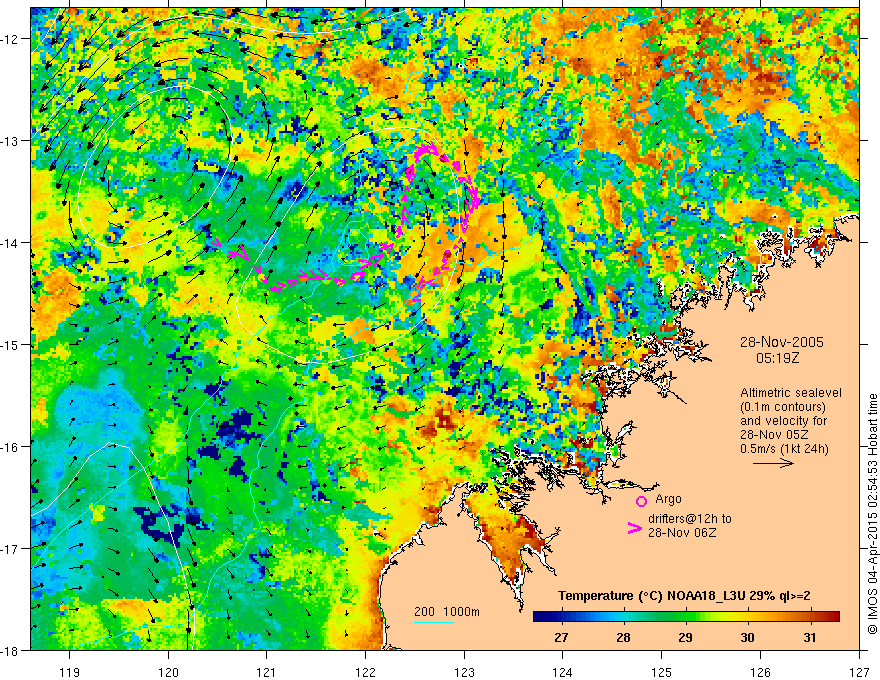Click colorbar tick label '28'
This screenshot has width=880, height=680.
623,637
